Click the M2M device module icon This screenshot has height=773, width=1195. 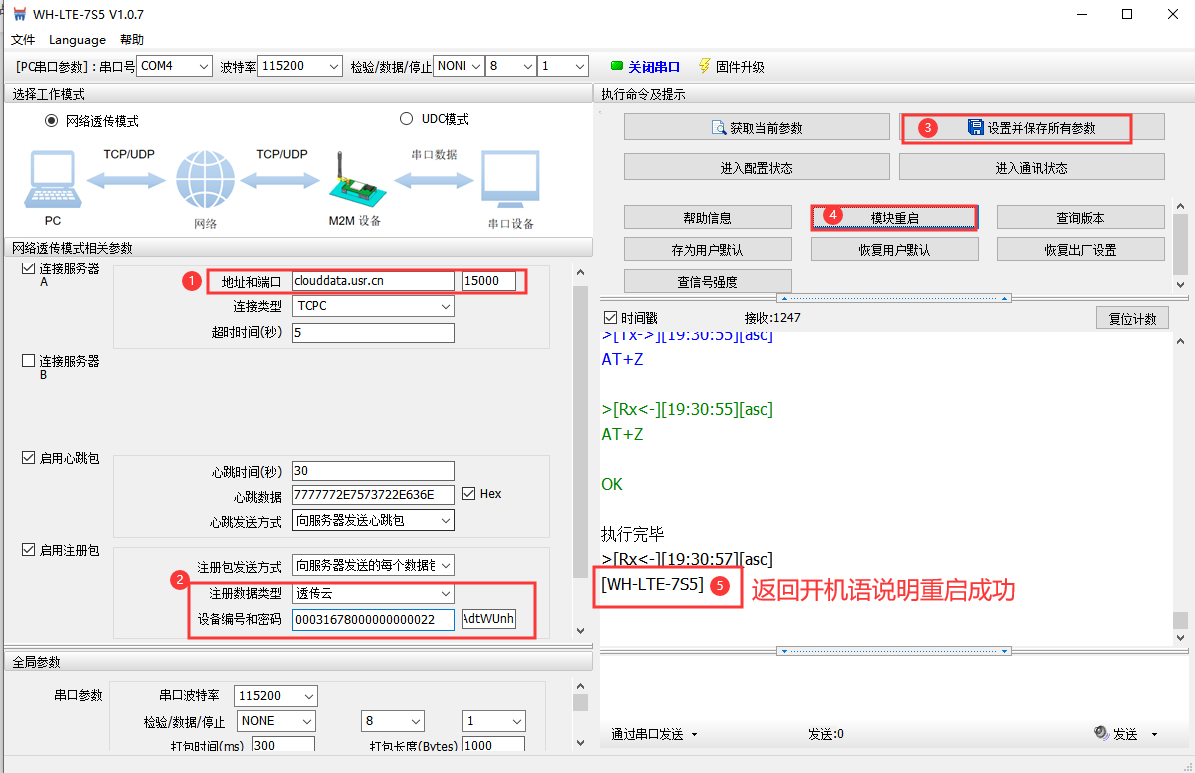point(353,181)
